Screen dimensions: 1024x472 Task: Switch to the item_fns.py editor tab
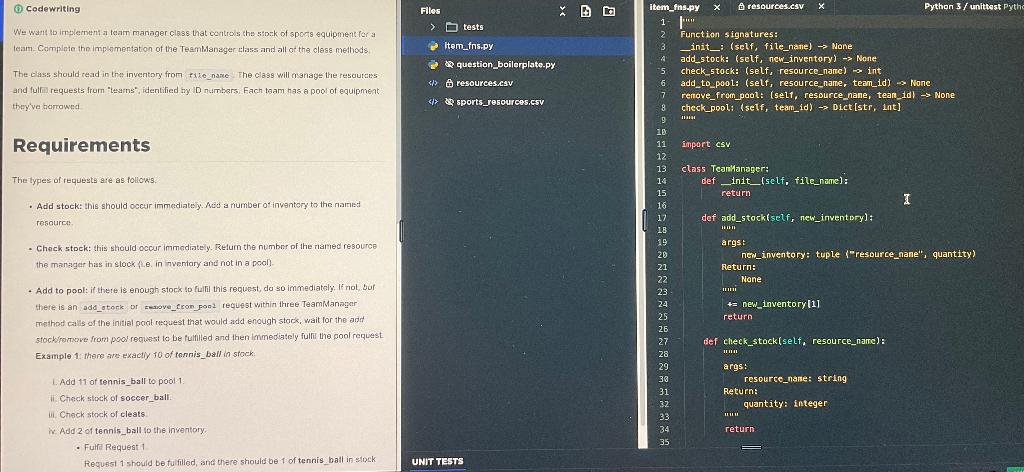(675, 7)
